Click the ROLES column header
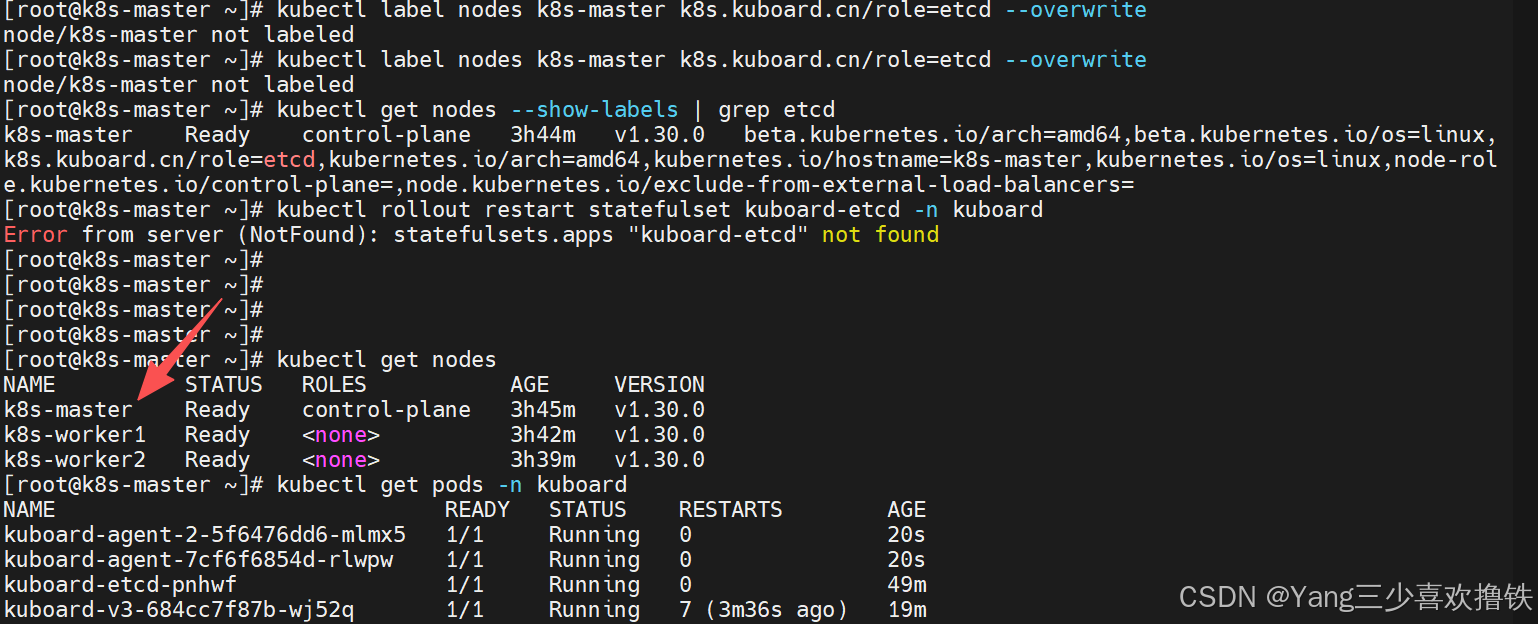This screenshot has width=1538, height=624. [x=334, y=385]
